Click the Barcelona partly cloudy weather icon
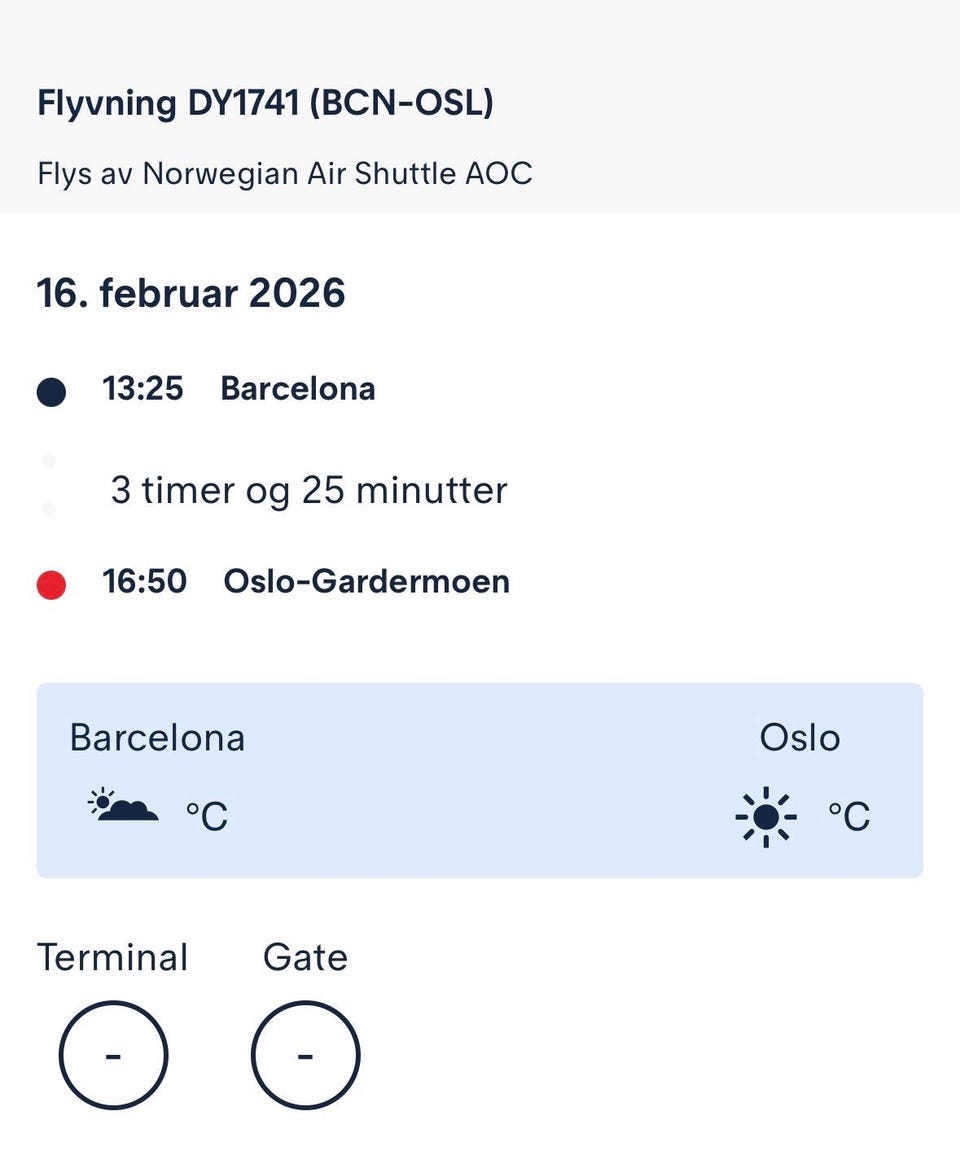Viewport: 960px width, 1168px height. (x=124, y=806)
